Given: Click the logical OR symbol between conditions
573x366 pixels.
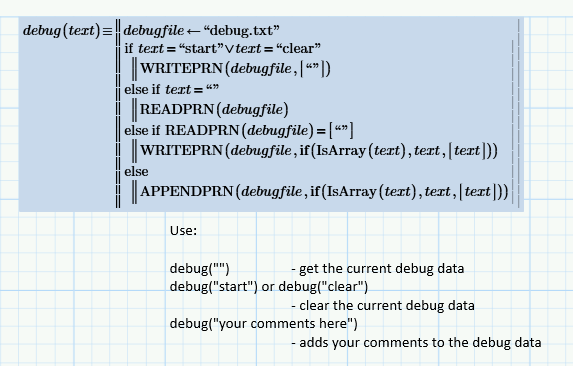Looking at the screenshot, I should point(229,49).
